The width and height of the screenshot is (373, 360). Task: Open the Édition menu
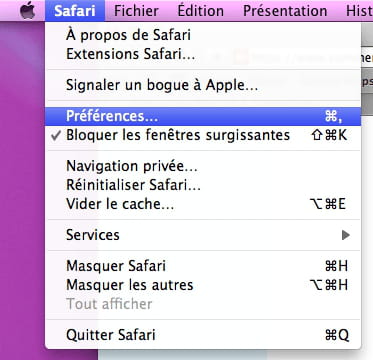pyautogui.click(x=200, y=11)
